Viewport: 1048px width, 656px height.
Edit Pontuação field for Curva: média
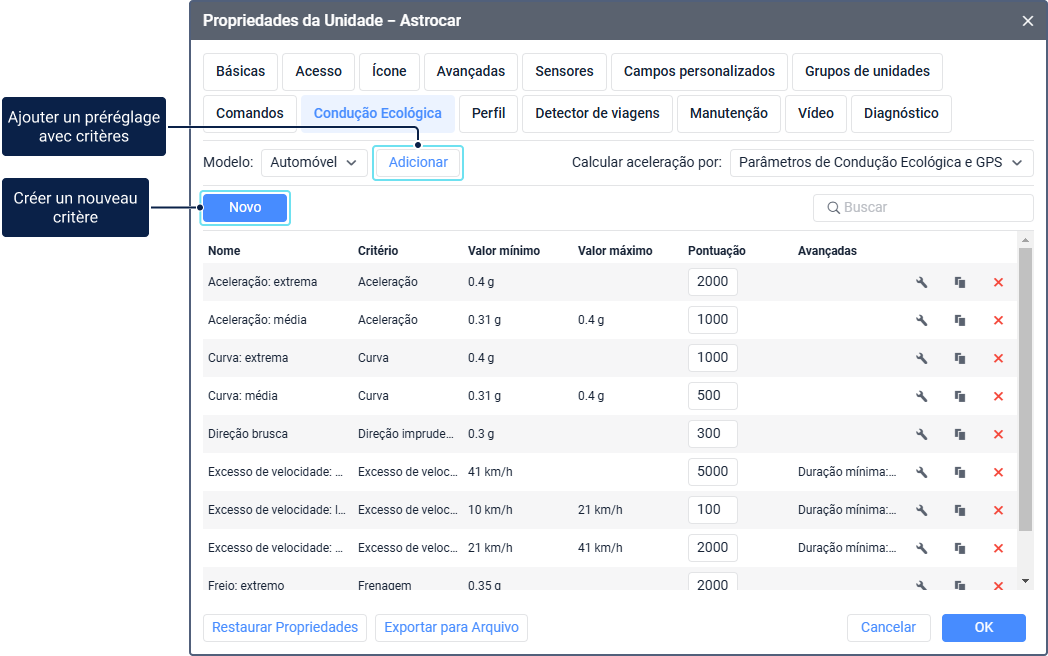(x=712, y=396)
